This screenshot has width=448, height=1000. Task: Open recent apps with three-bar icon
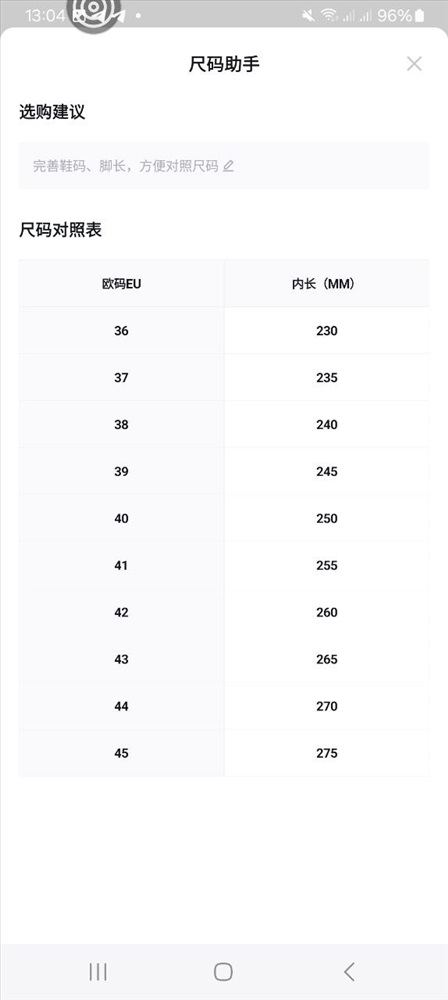point(98,971)
